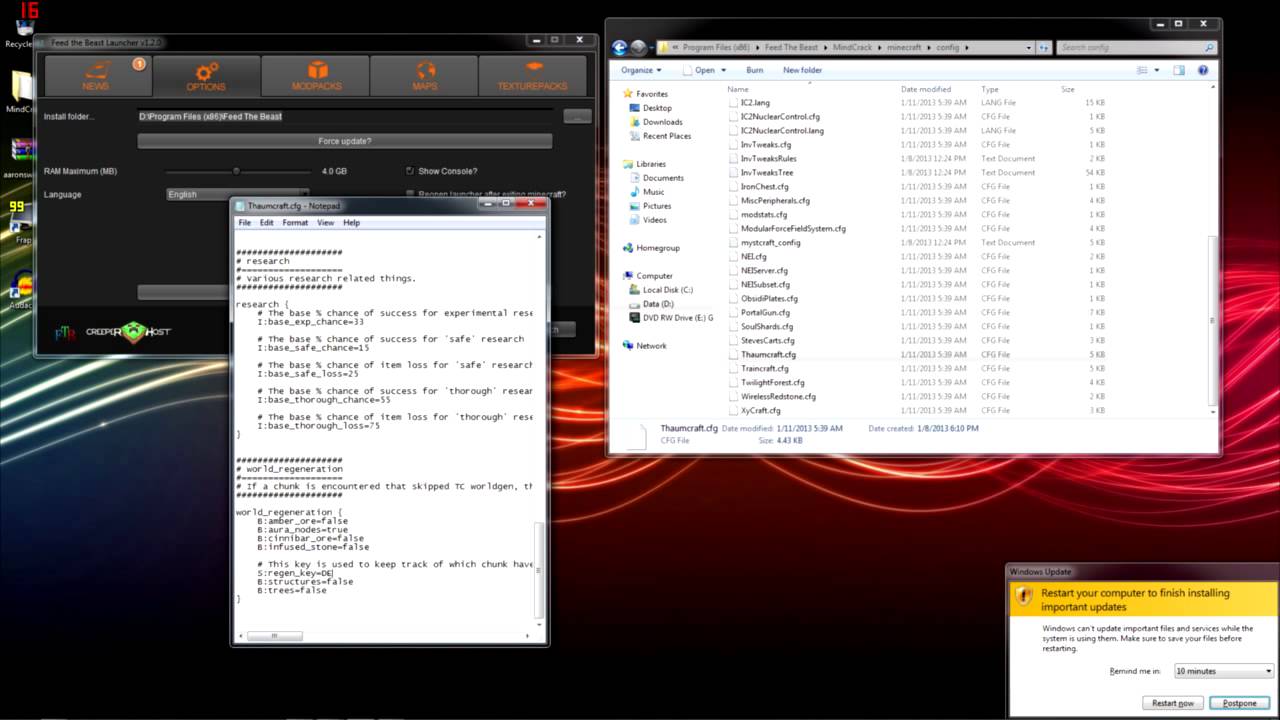Click the B:aura_nodes=true line in Notepad

point(302,530)
